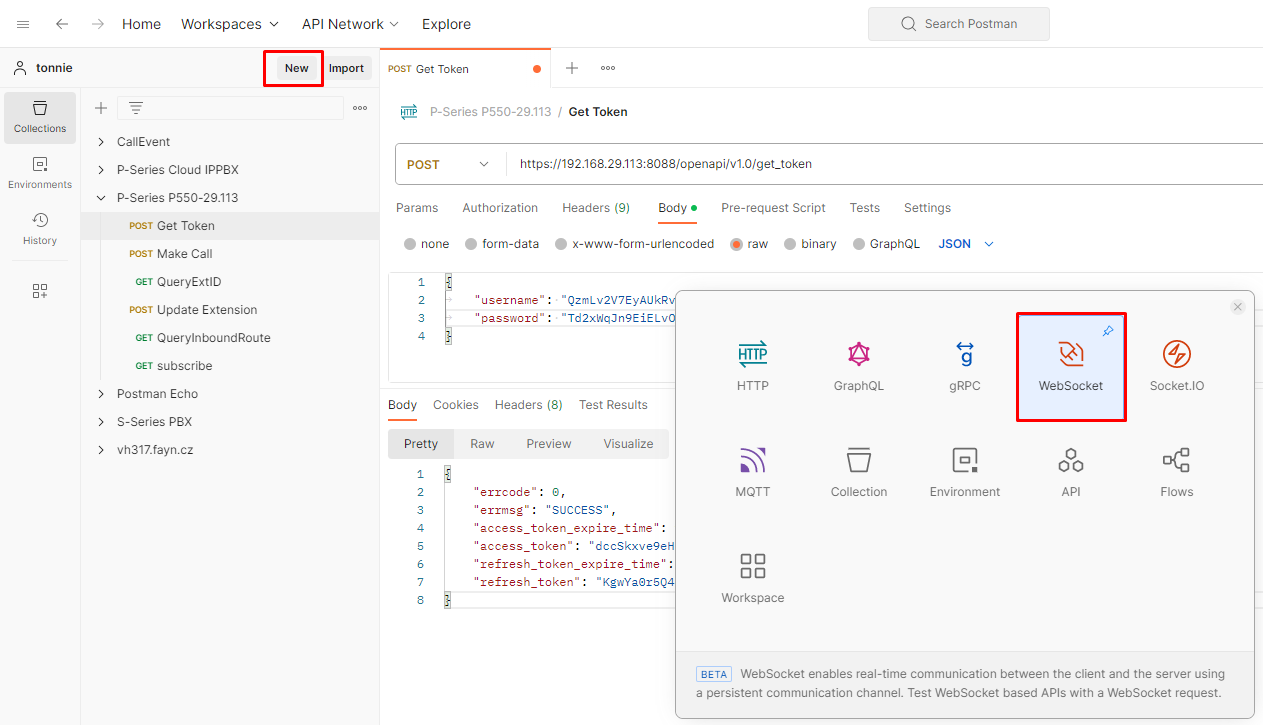Open the JSON format dropdown
The height and width of the screenshot is (725, 1263).
[x=966, y=244]
